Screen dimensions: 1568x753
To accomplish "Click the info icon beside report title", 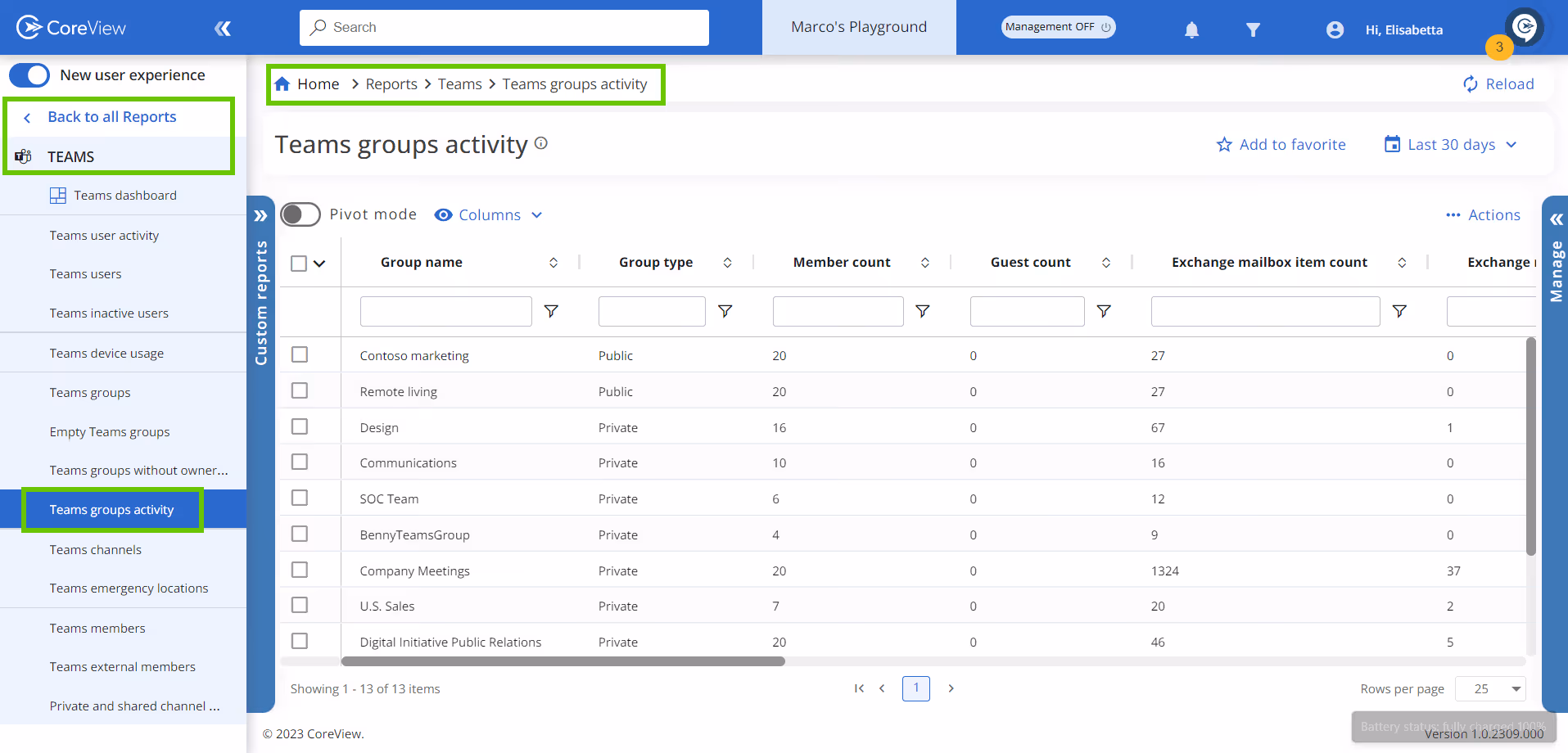I will 541,143.
